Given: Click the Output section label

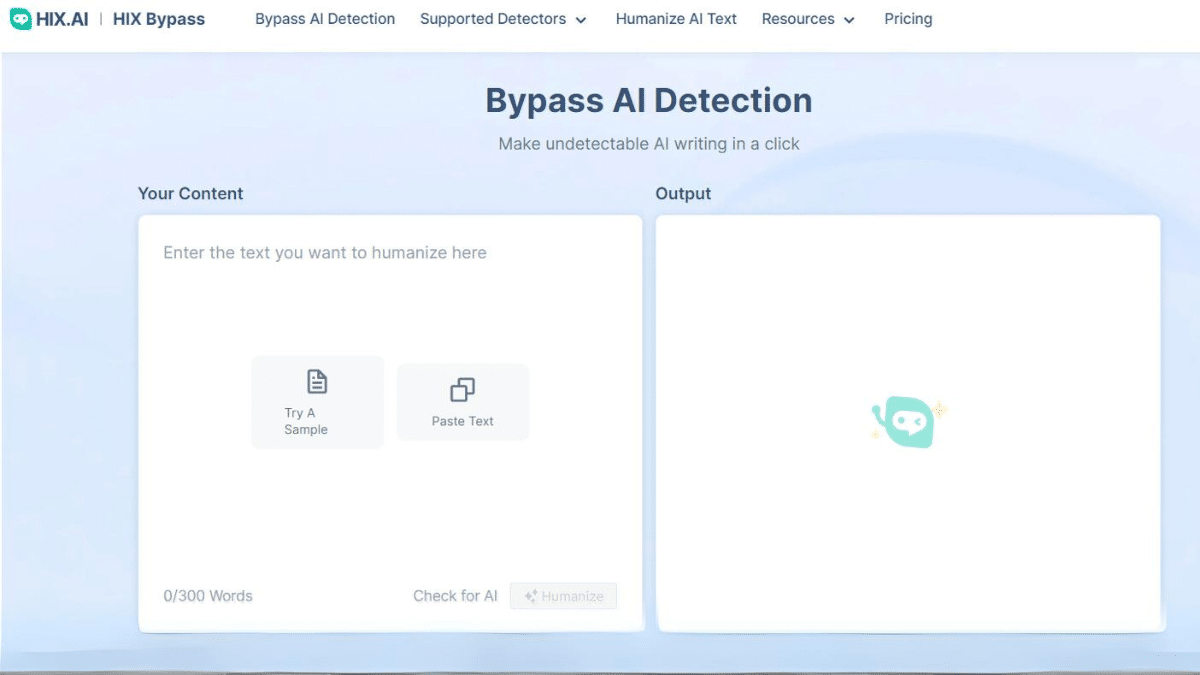Looking at the screenshot, I should [683, 194].
